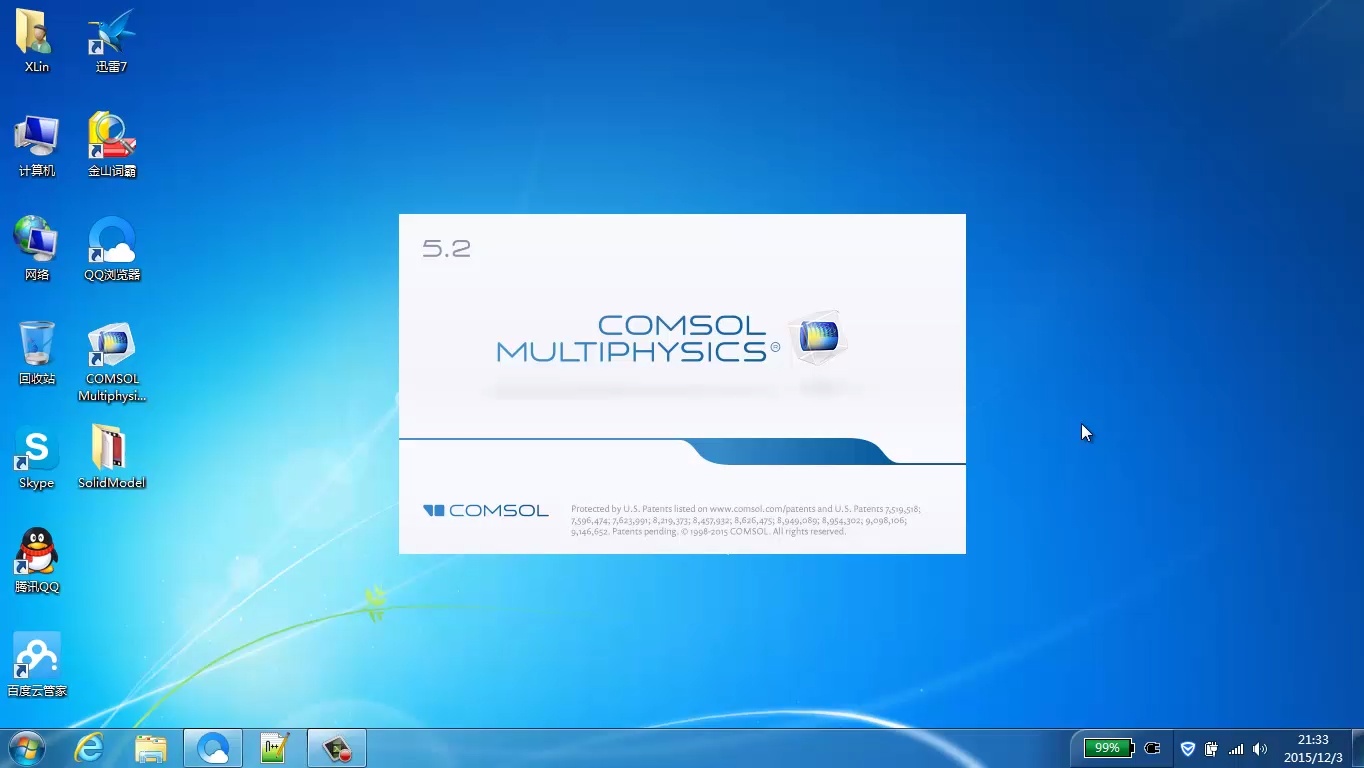
Task: Select the 百度云管家 desktop shortcut
Action: [x=37, y=658]
